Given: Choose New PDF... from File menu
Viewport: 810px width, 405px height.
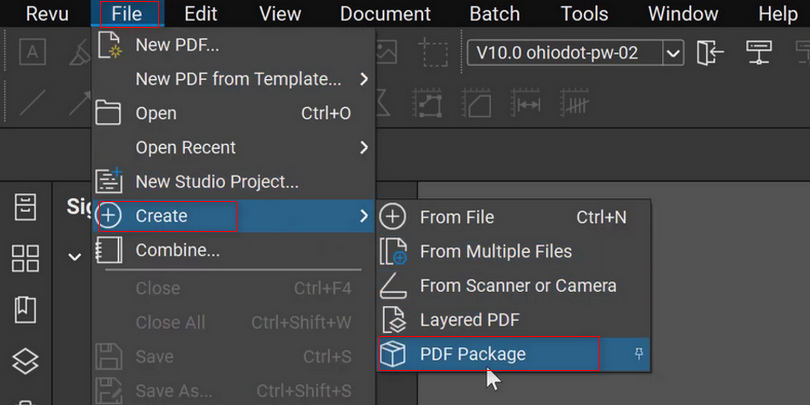Looking at the screenshot, I should pyautogui.click(x=233, y=45).
